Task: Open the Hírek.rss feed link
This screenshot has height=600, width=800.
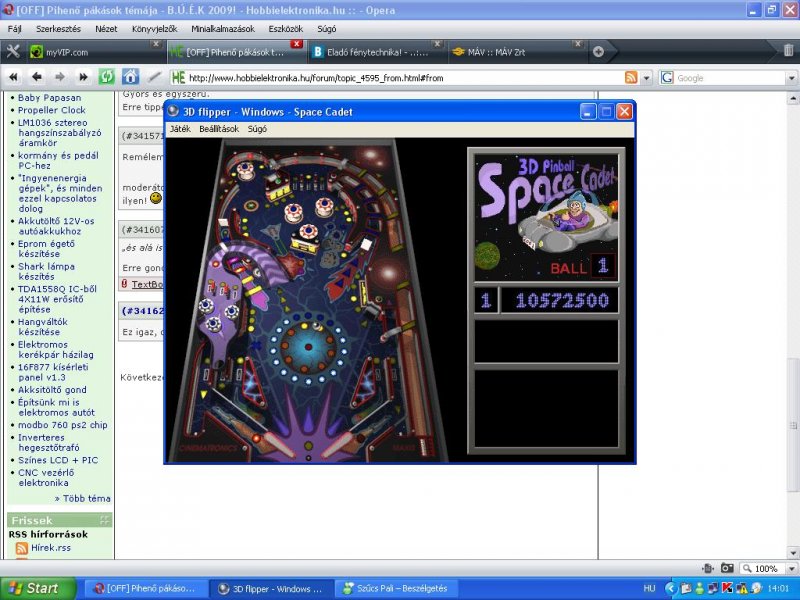Action: point(51,548)
